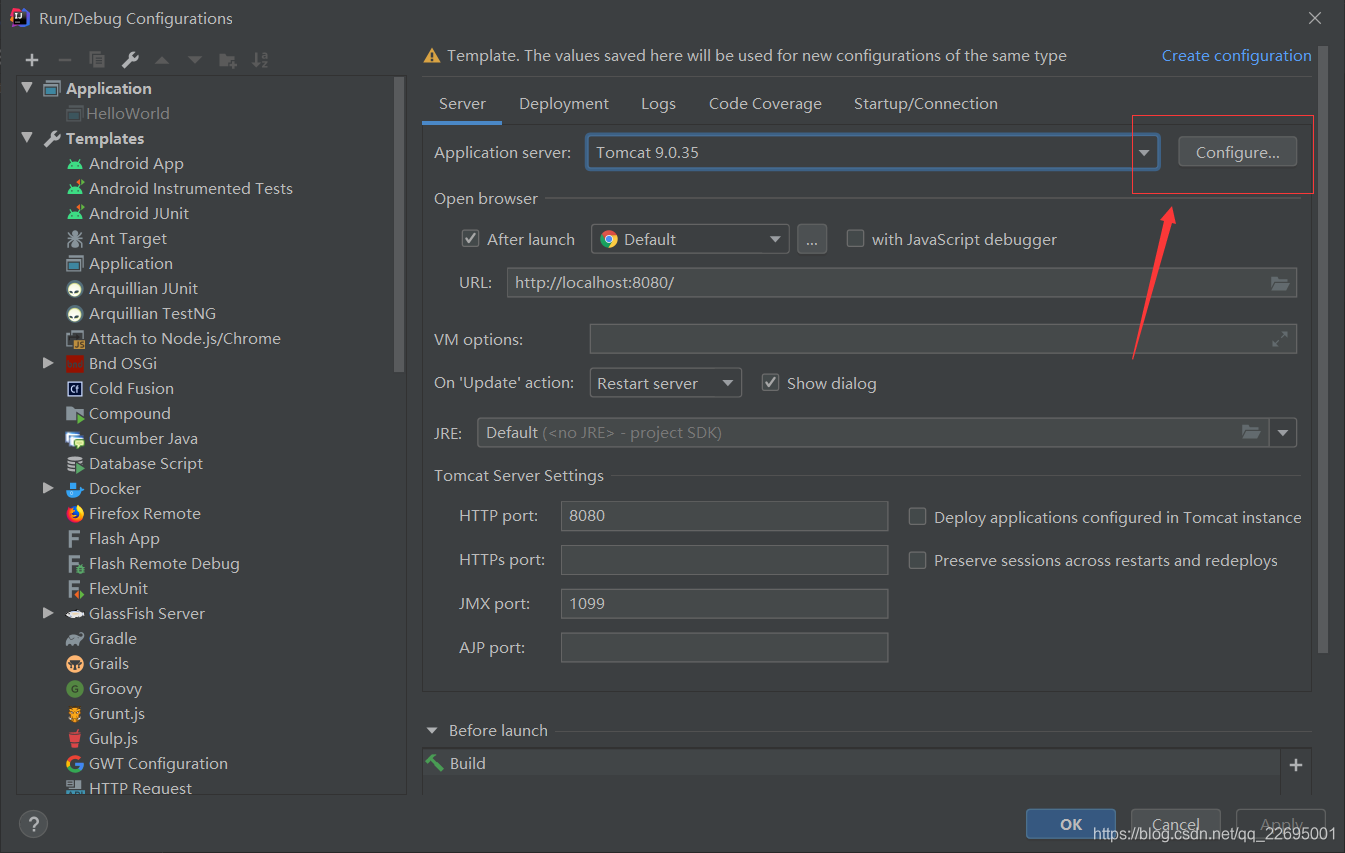
Task: Click the HTTP port input field
Action: [x=724, y=516]
